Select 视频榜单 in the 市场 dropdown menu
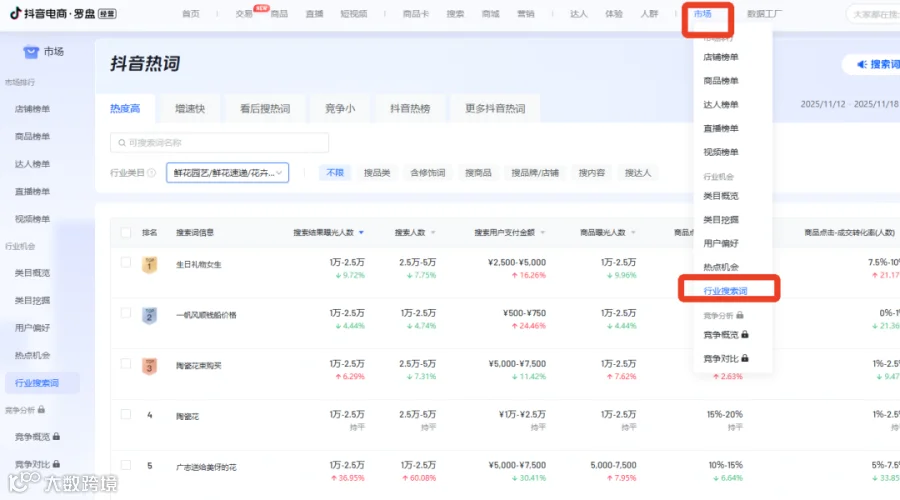The width and height of the screenshot is (900, 500). [x=721, y=152]
